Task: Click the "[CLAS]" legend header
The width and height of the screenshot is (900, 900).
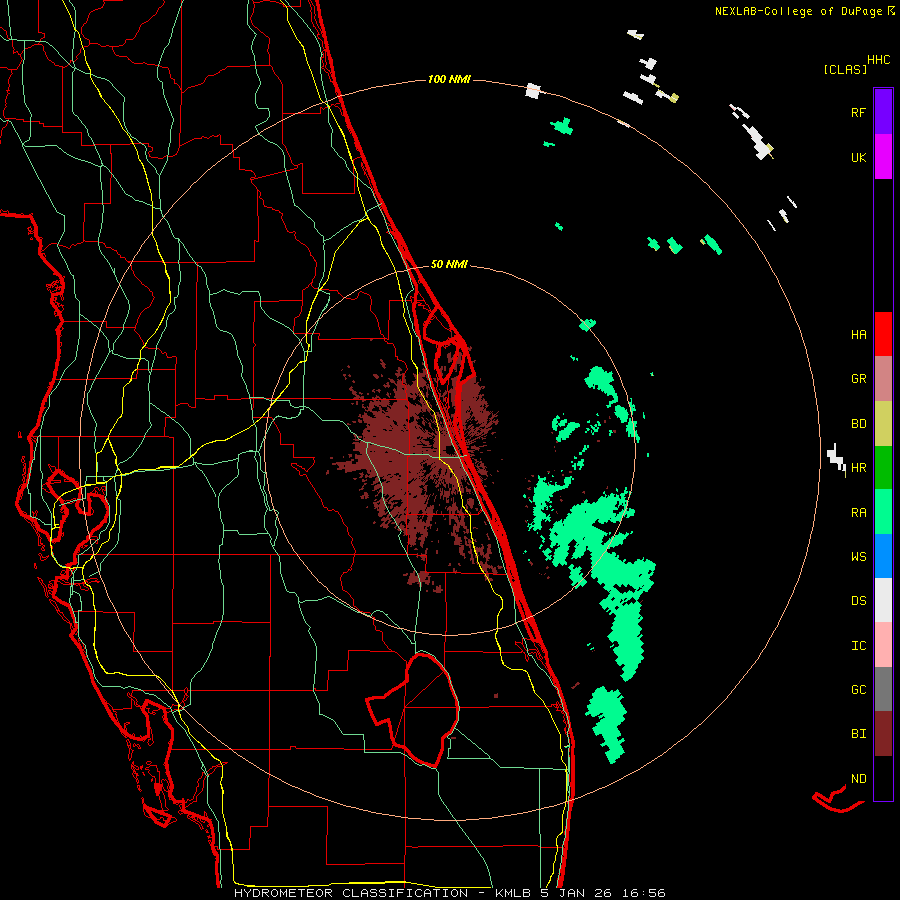Action: (x=845, y=69)
